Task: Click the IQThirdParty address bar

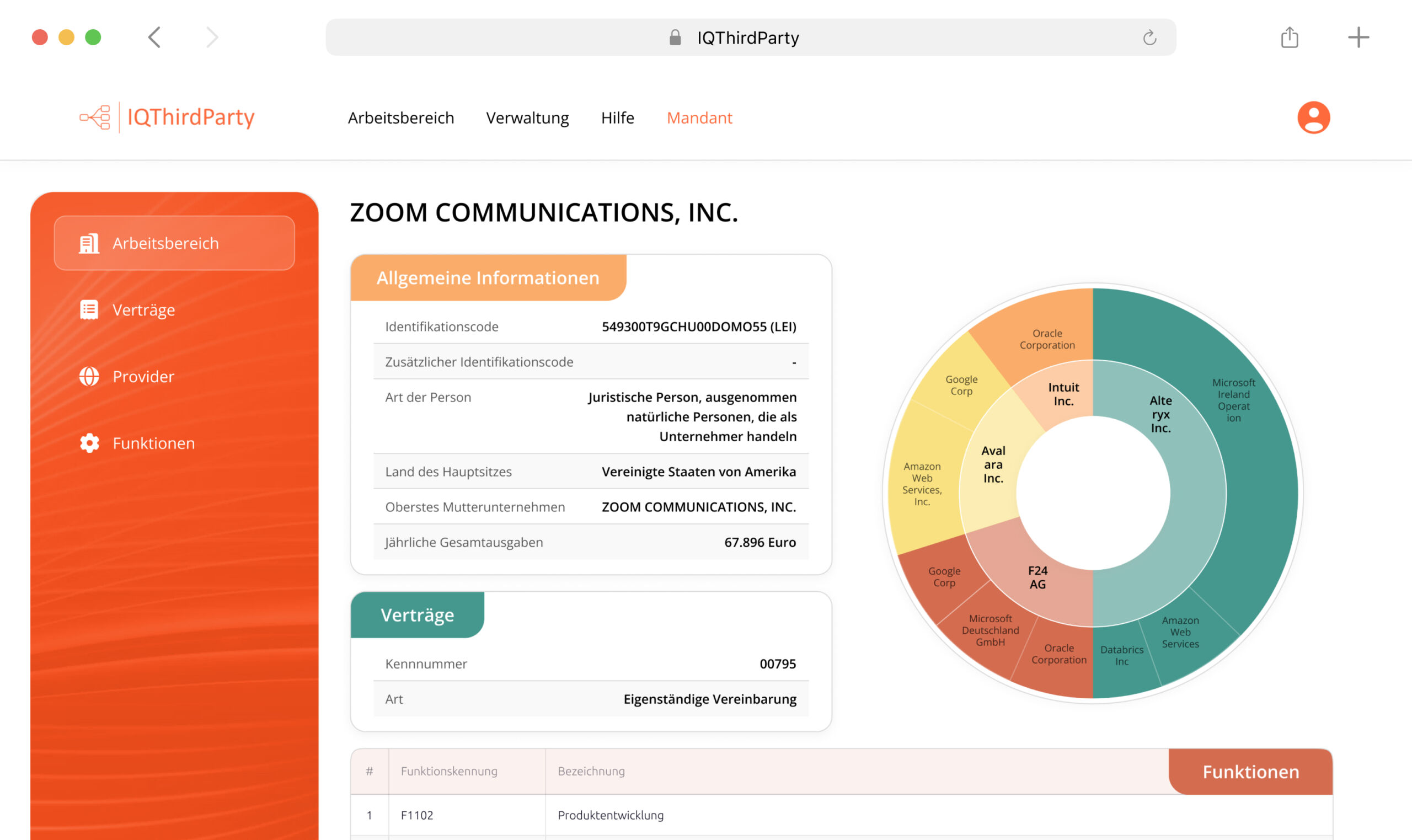Action: pyautogui.click(x=751, y=38)
